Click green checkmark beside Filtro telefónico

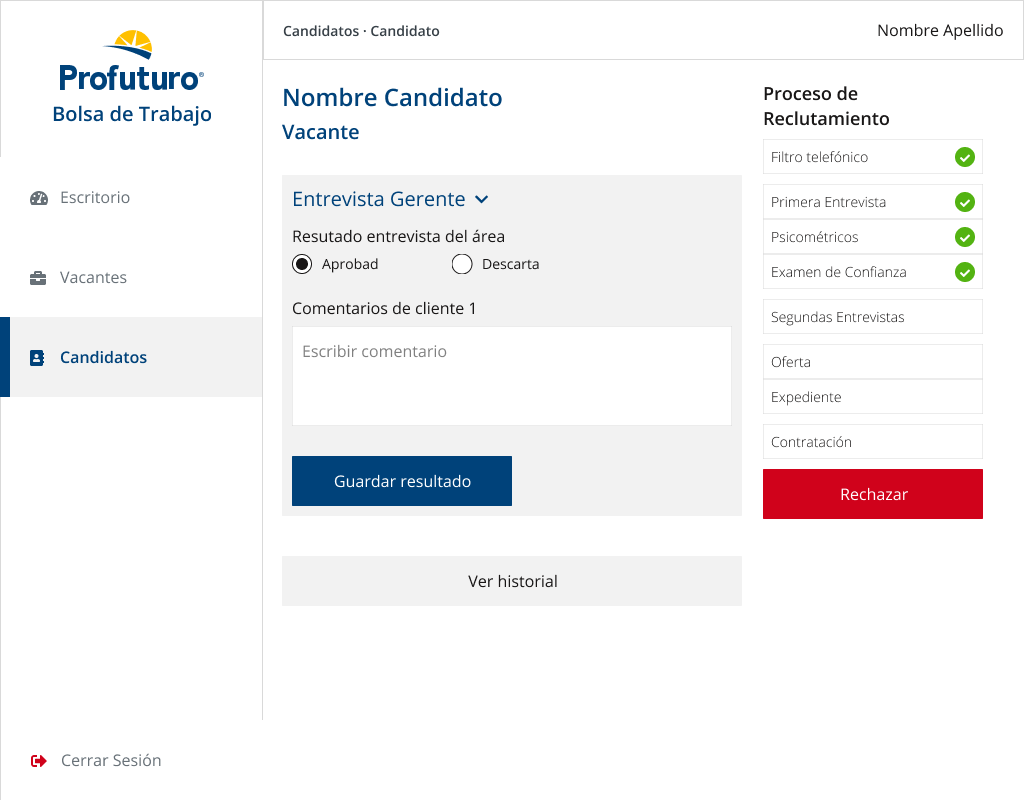[x=964, y=157]
